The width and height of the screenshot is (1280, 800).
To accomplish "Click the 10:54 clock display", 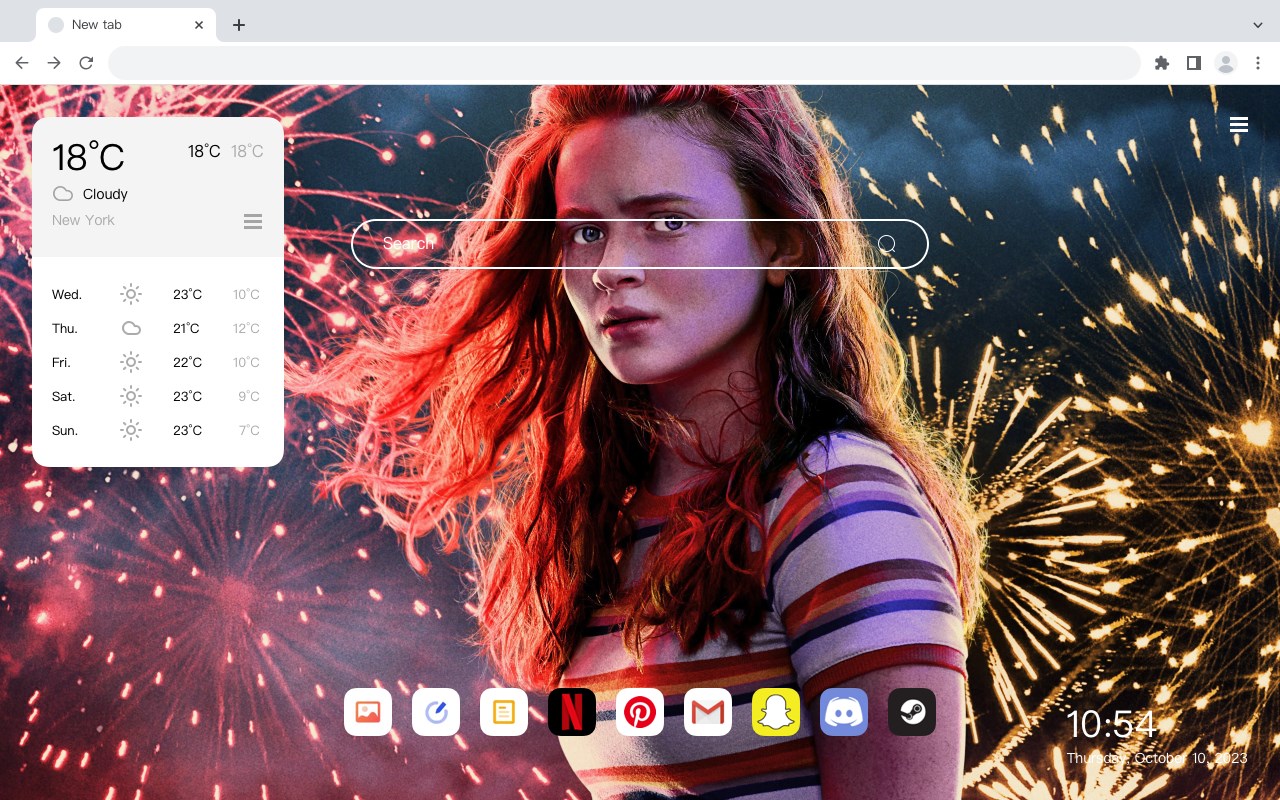I will (x=1110, y=724).
